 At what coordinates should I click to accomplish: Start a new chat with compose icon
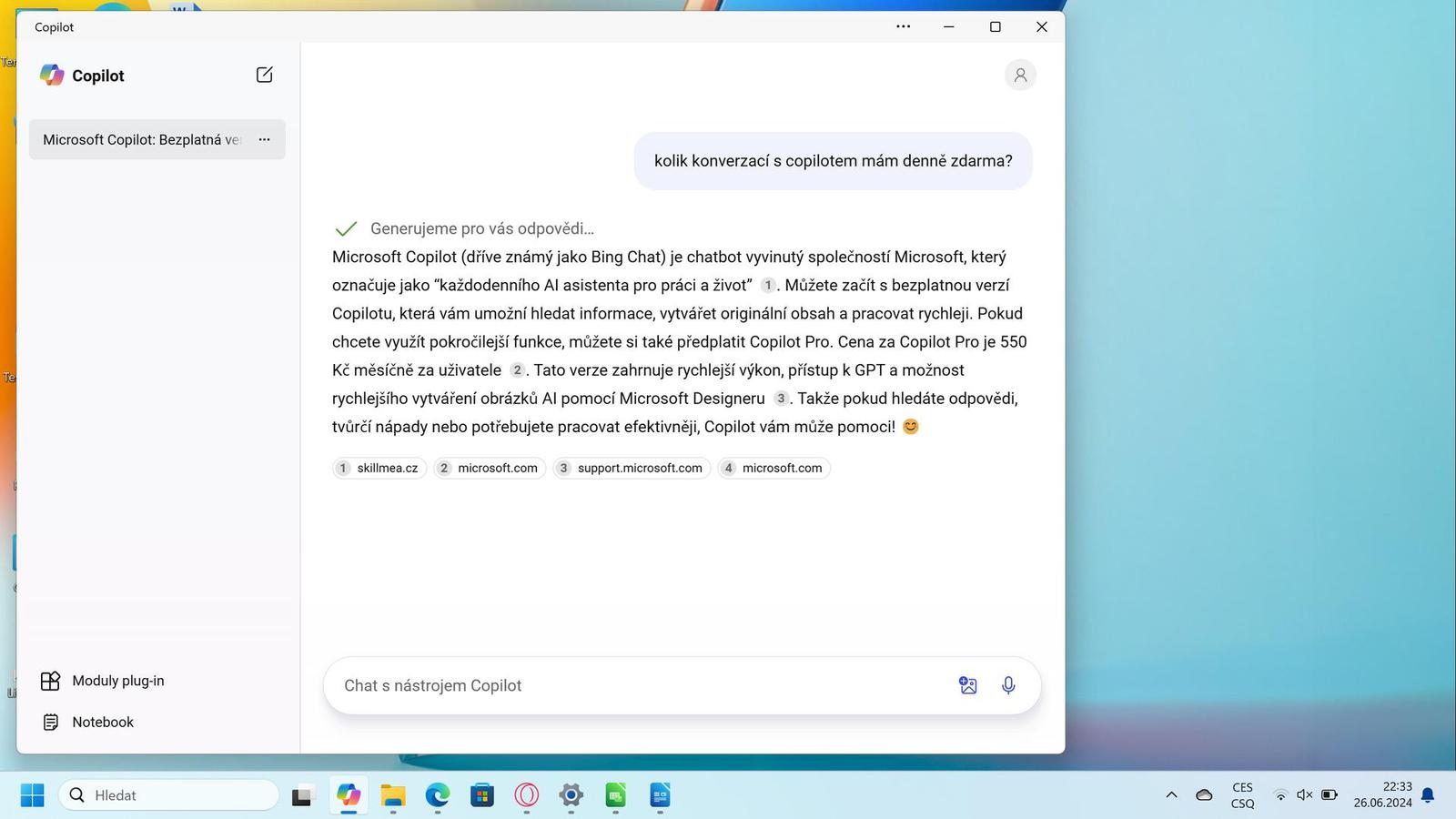265,75
